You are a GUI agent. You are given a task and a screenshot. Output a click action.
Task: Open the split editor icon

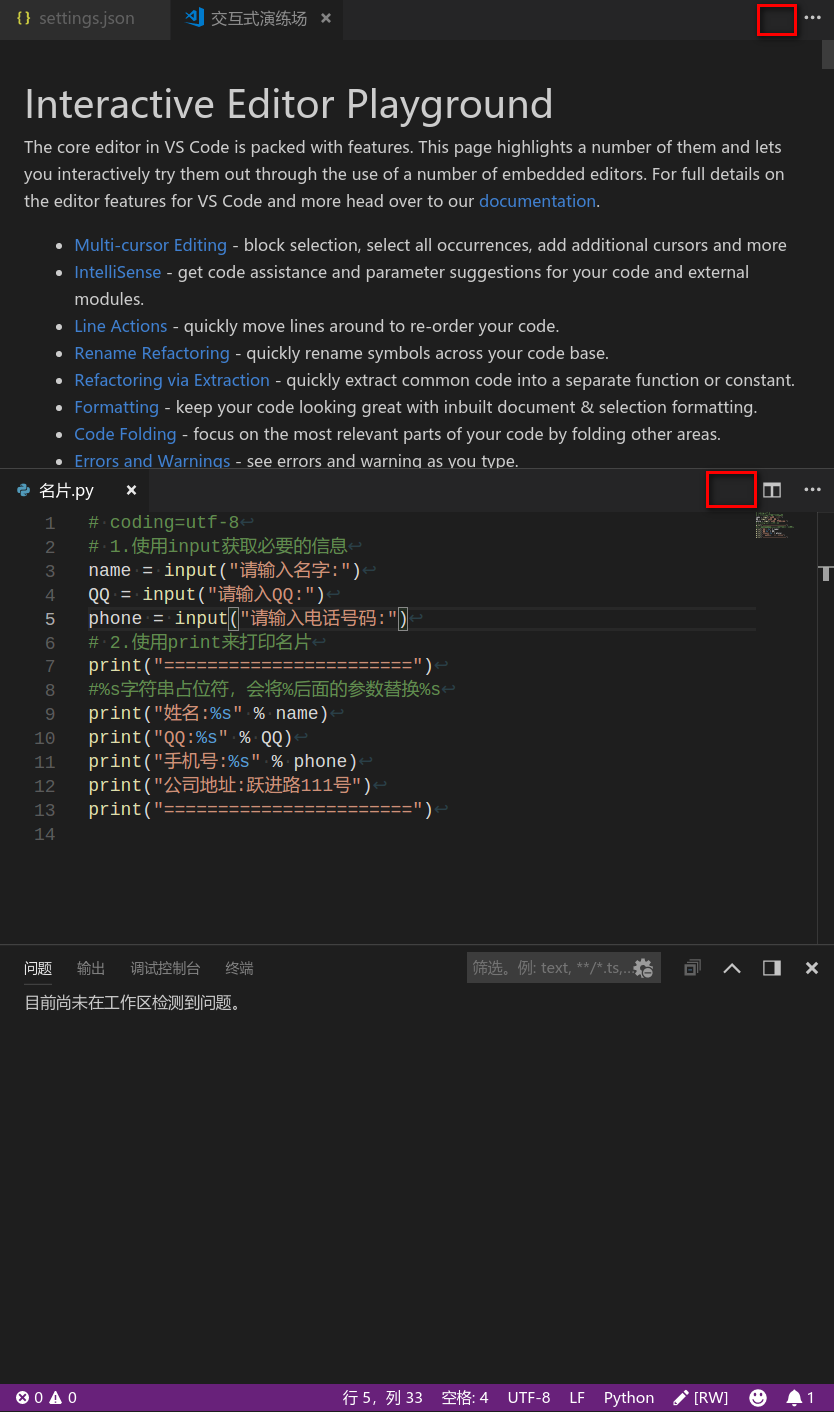771,490
